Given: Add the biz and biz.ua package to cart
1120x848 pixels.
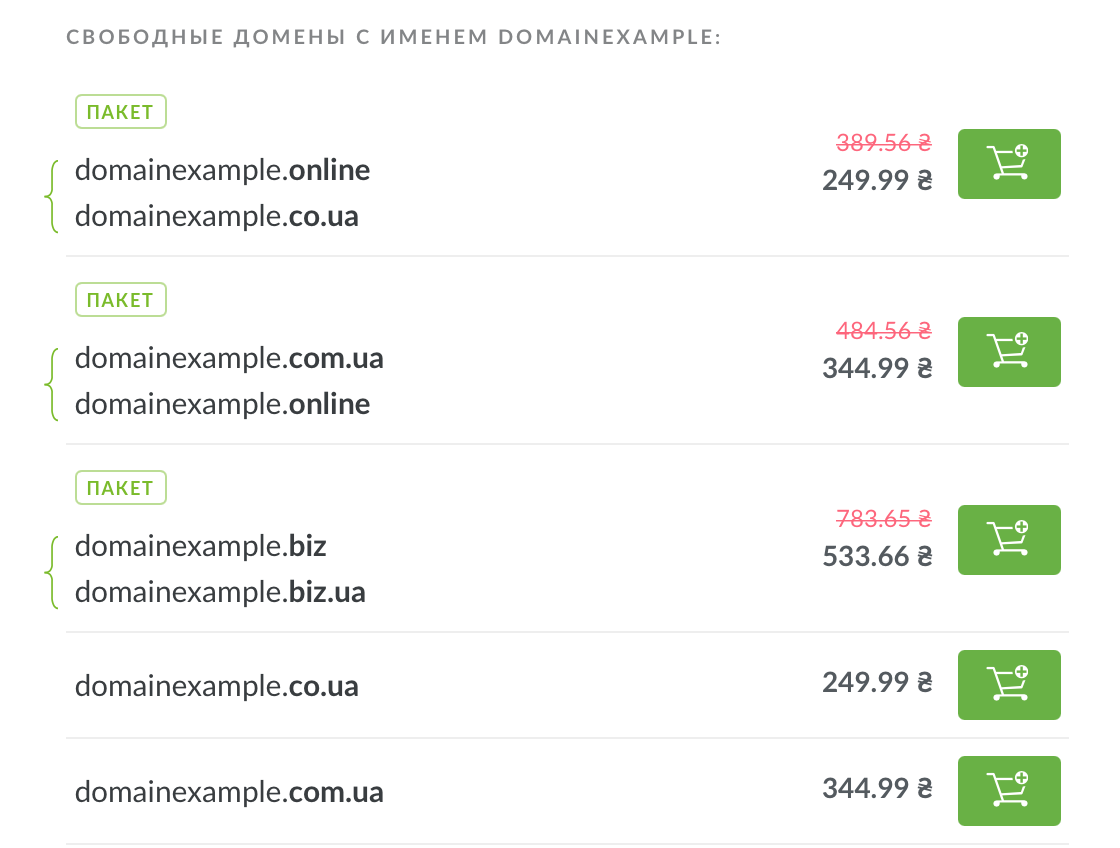Looking at the screenshot, I should 1008,540.
